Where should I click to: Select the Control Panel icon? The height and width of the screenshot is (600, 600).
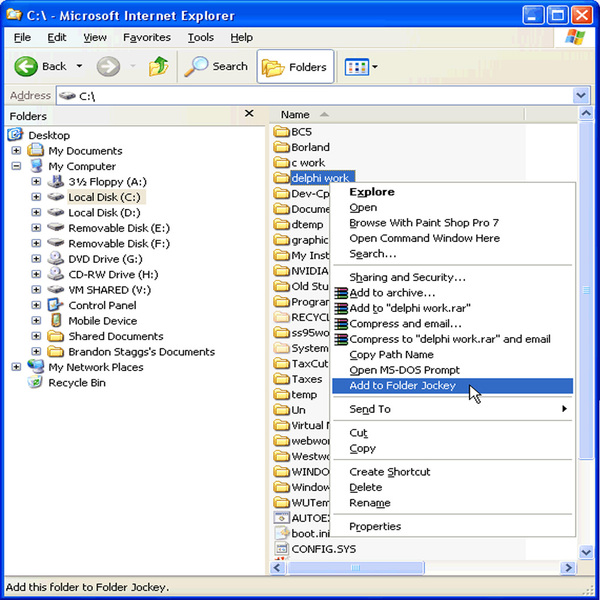point(55,305)
